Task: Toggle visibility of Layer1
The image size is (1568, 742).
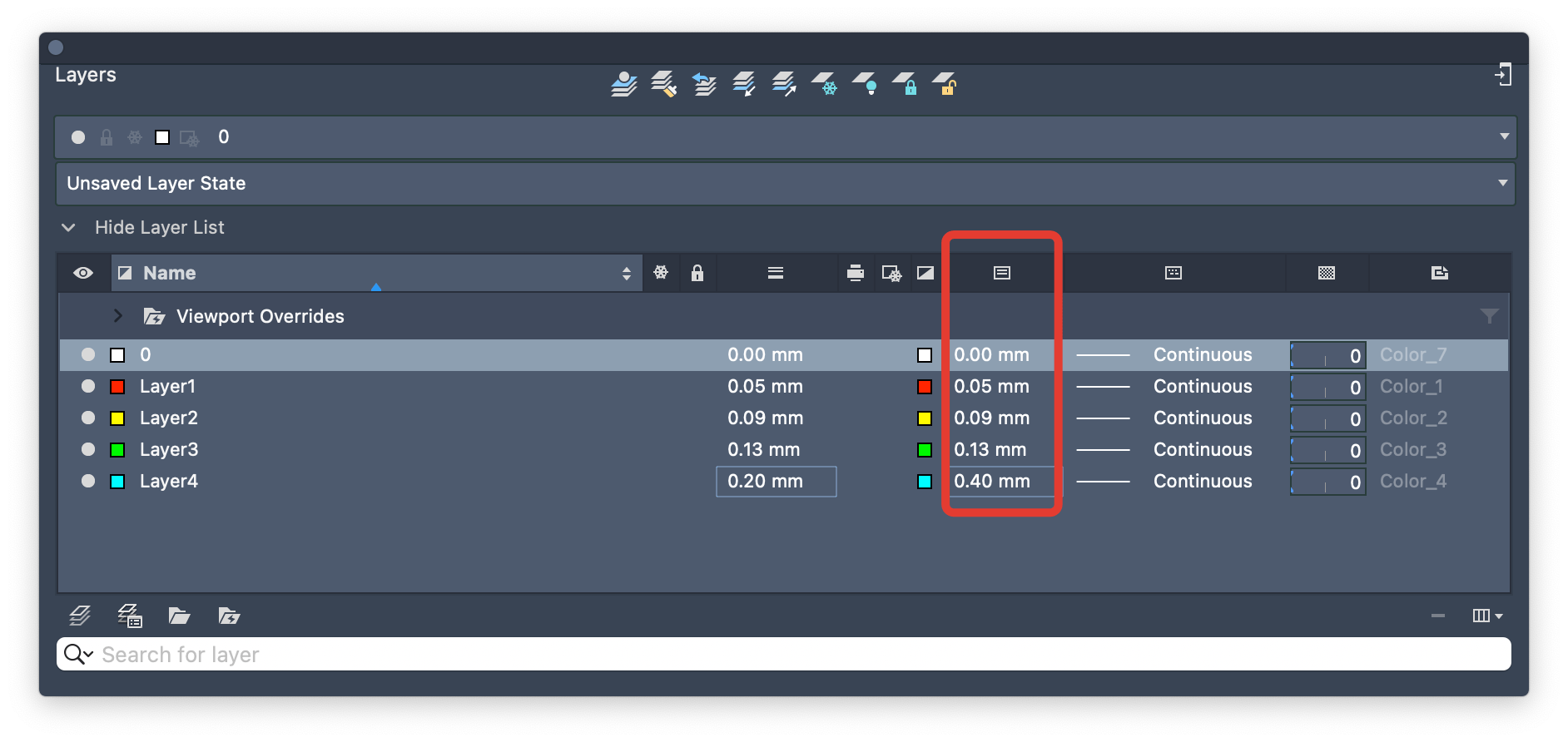Action: pyautogui.click(x=88, y=386)
